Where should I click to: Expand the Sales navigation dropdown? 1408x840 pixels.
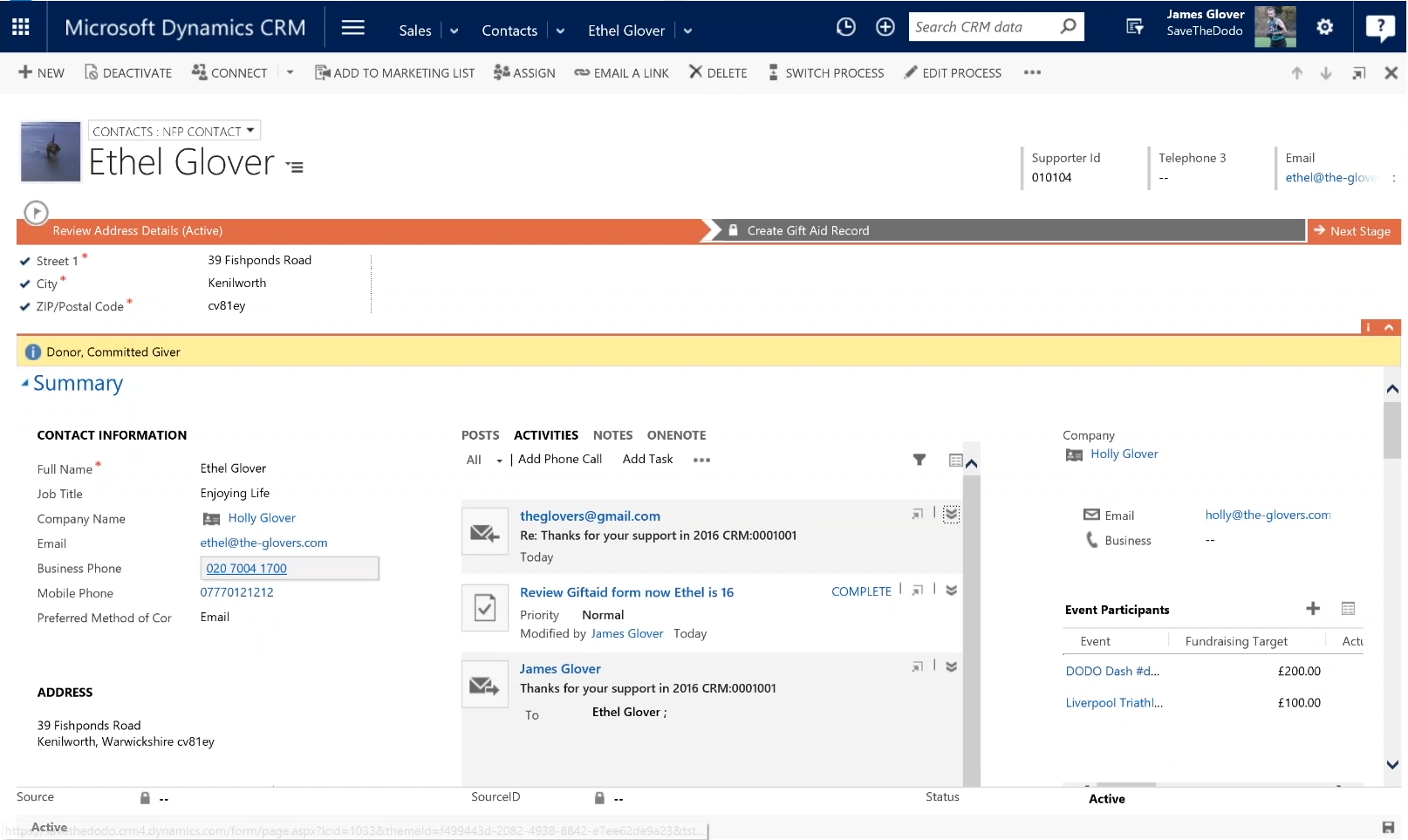(454, 31)
